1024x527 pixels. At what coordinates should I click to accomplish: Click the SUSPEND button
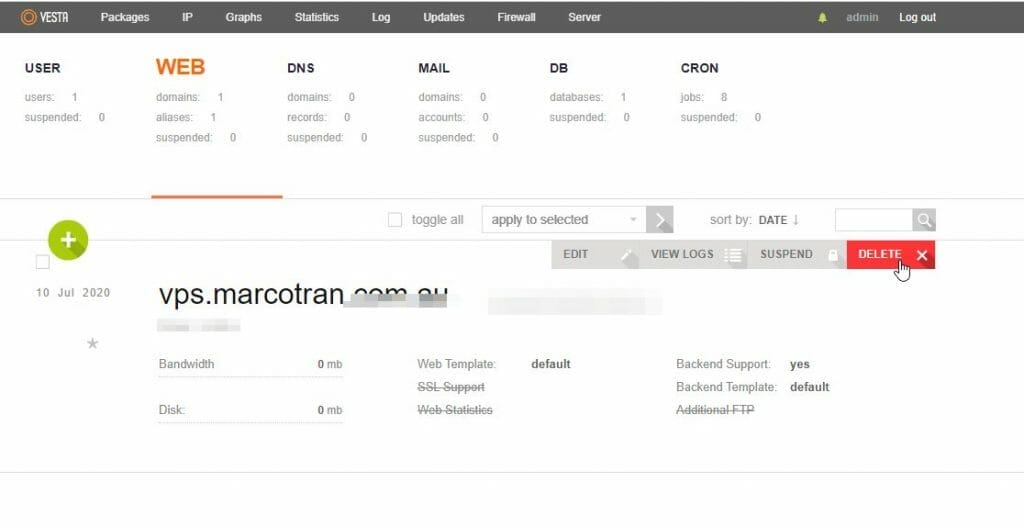point(797,255)
